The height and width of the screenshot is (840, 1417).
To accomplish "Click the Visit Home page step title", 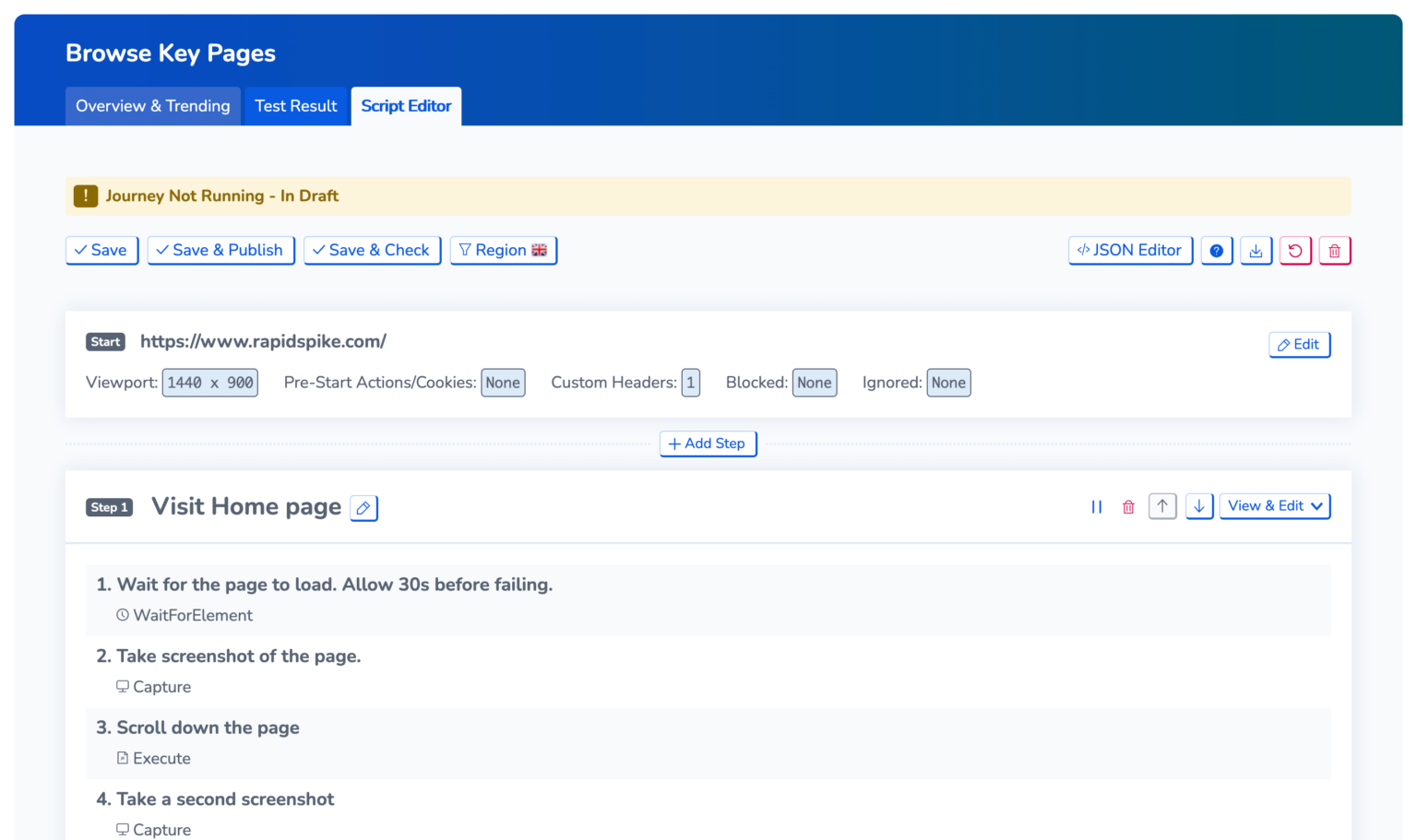I will [x=246, y=506].
